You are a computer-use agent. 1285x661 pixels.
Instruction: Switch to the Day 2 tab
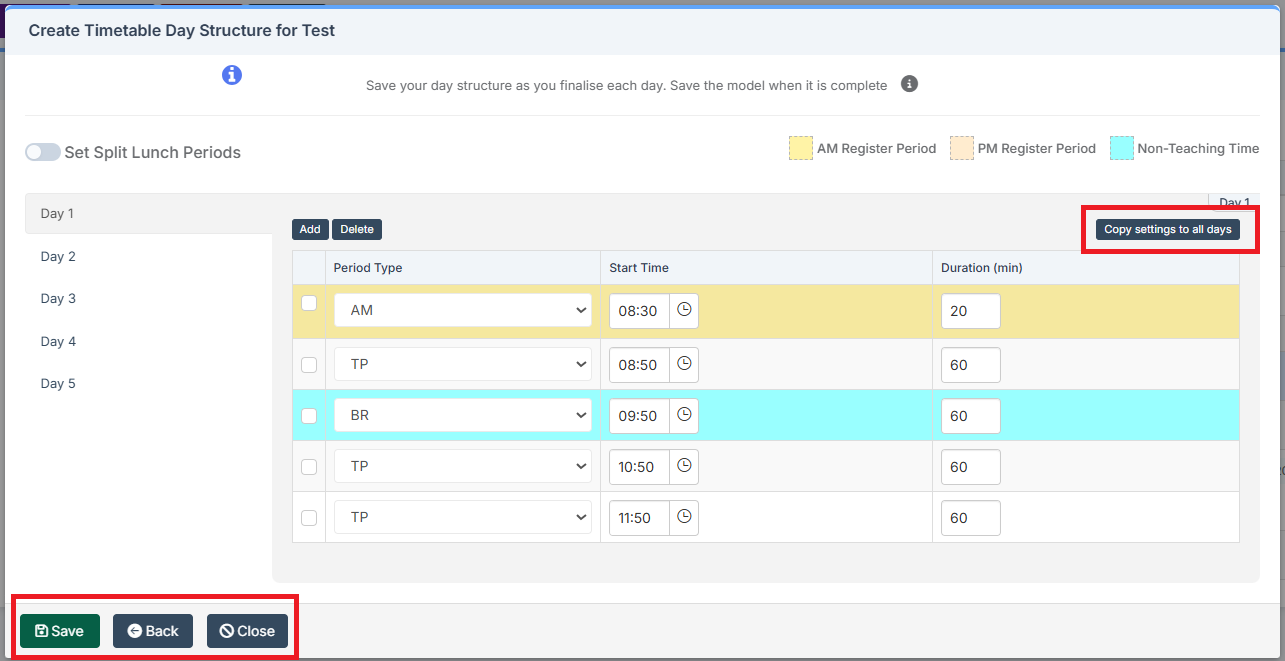58,257
